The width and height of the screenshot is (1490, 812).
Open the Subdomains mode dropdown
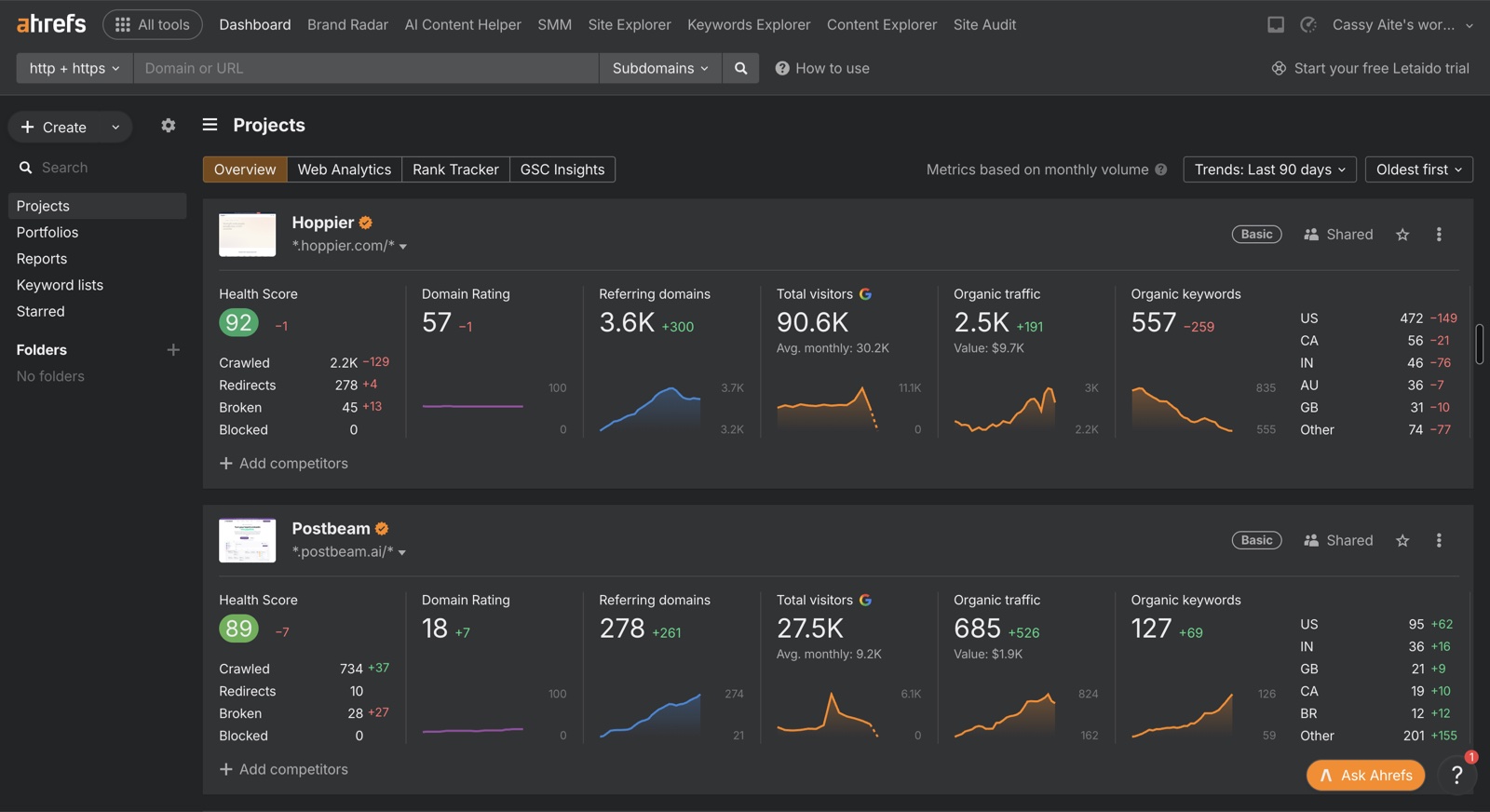[660, 68]
